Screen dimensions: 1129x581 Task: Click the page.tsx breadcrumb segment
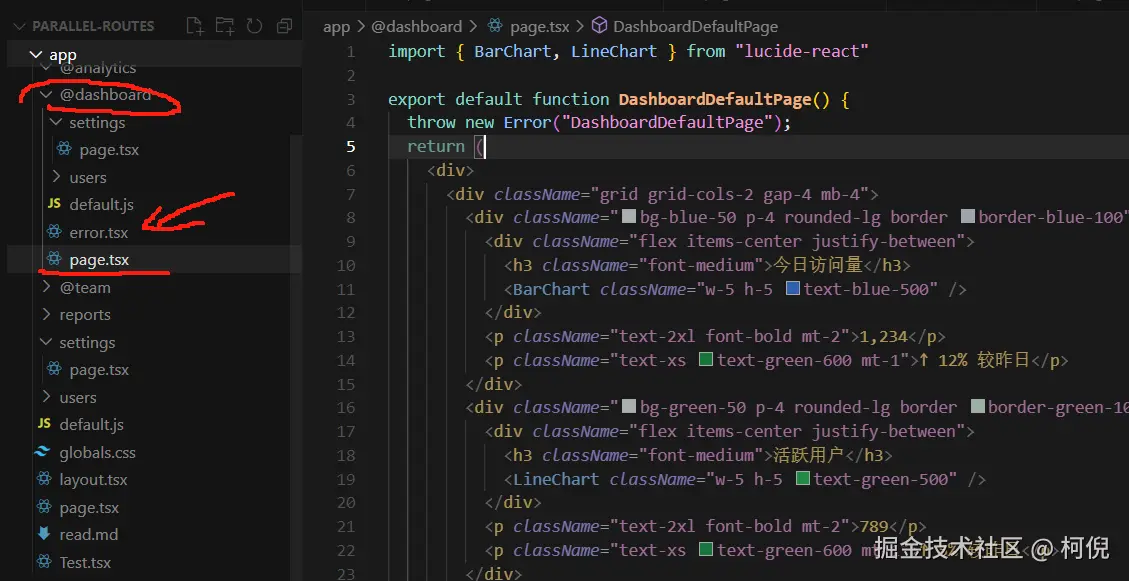(539, 27)
